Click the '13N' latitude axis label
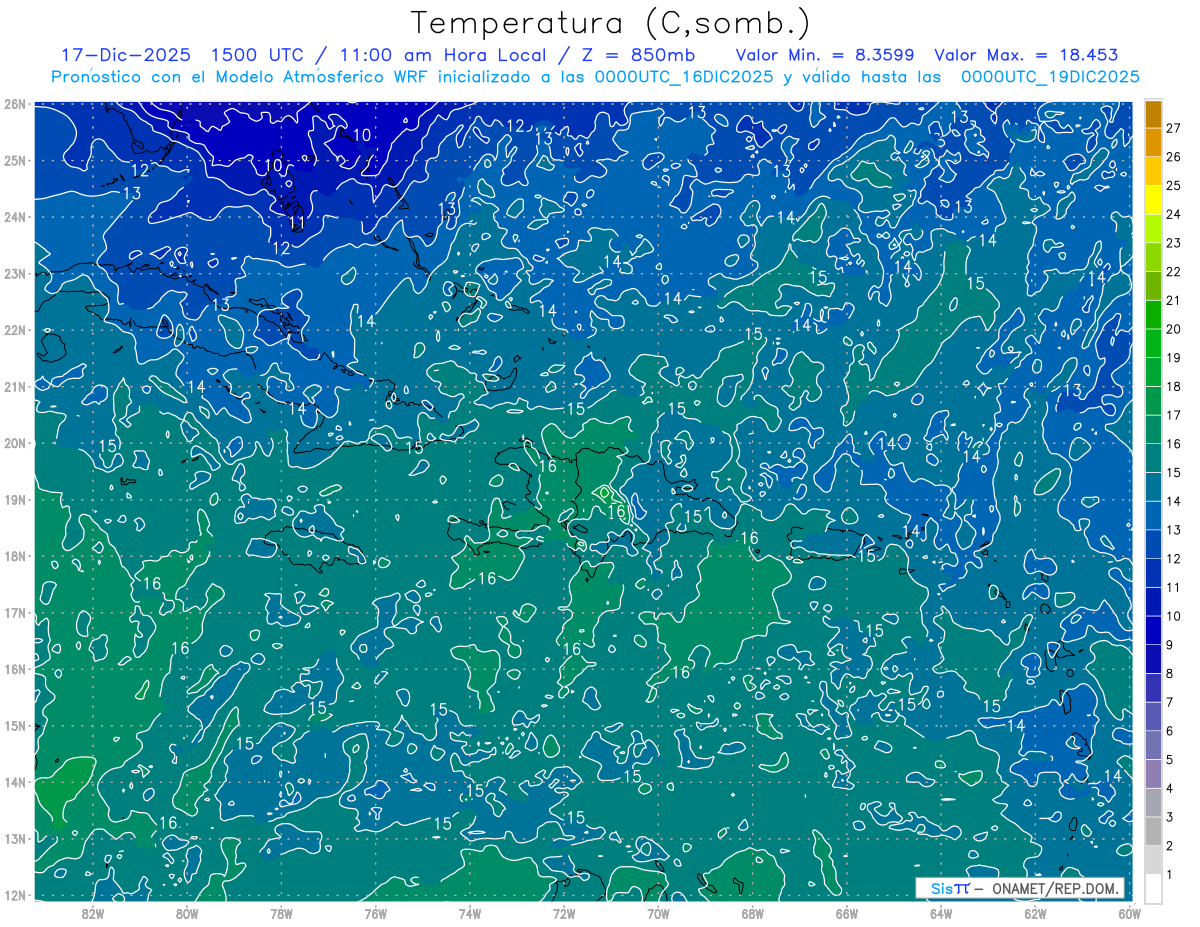This screenshot has width=1200, height=927. [x=14, y=838]
